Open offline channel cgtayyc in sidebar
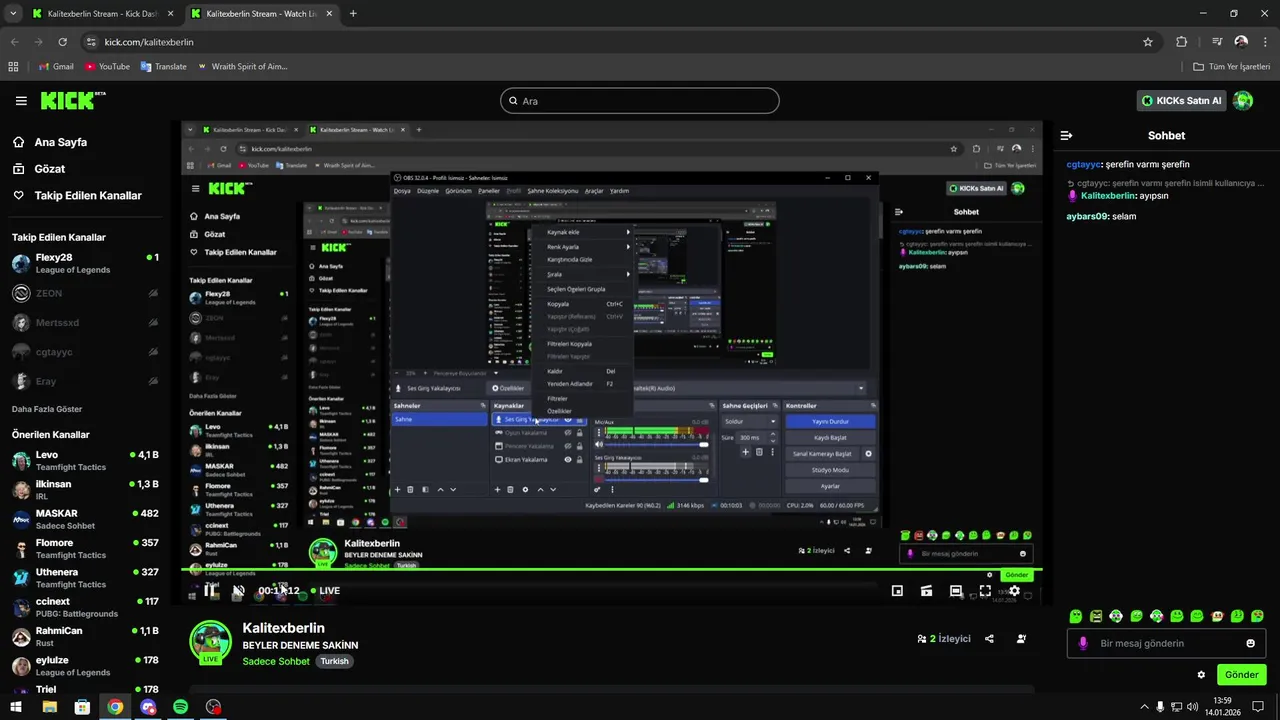 click(85, 352)
